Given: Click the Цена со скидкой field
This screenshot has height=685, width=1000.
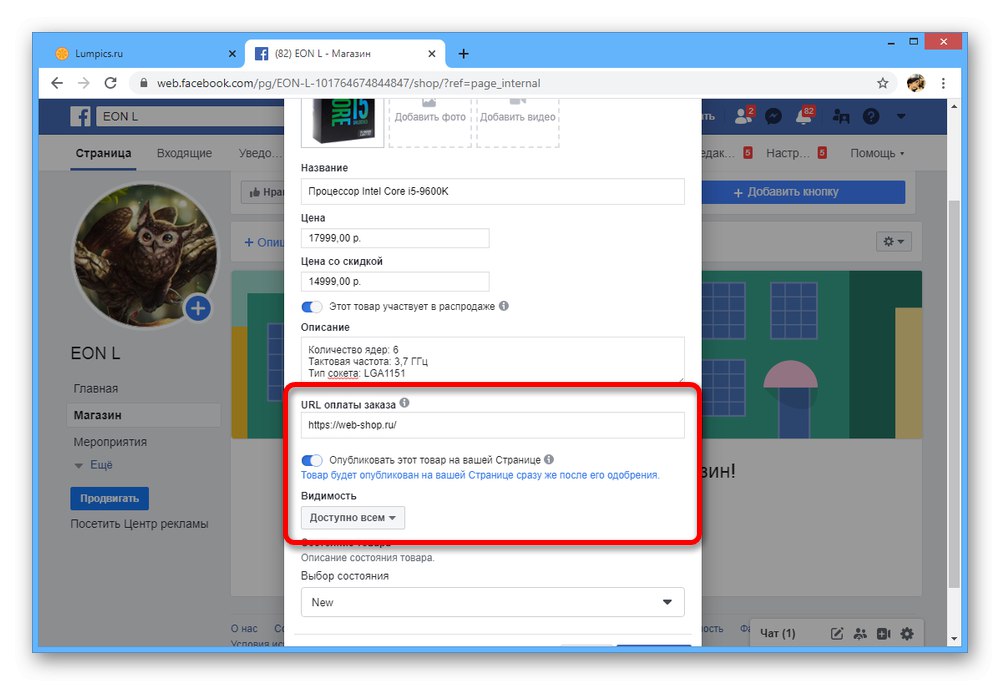Looking at the screenshot, I should (395, 281).
